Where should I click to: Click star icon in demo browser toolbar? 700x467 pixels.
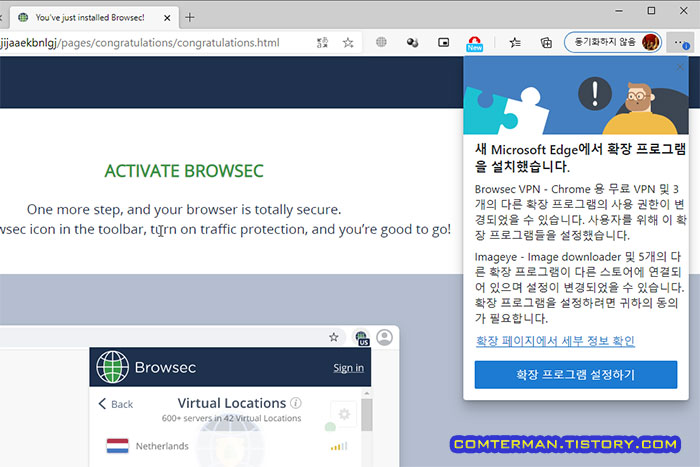[x=333, y=337]
